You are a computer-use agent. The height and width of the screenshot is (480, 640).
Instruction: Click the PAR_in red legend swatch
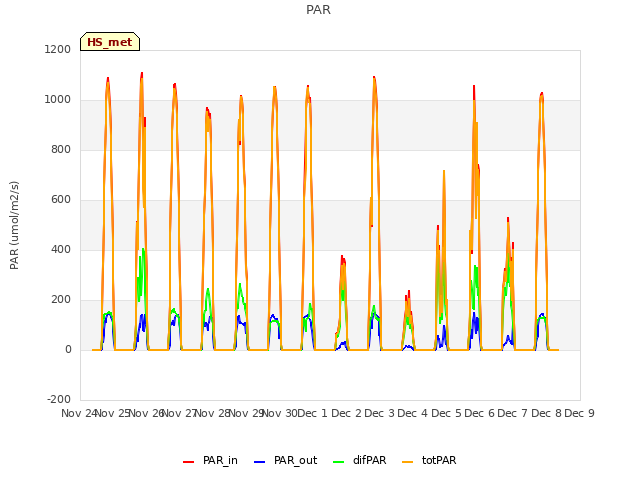189,462
